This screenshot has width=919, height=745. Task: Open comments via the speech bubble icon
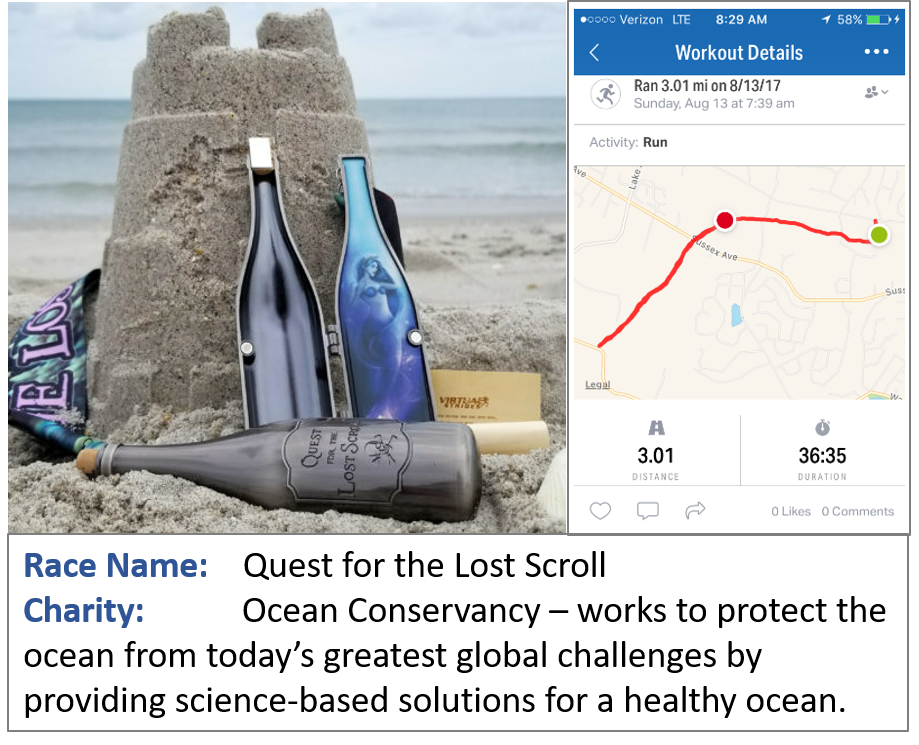pos(647,511)
